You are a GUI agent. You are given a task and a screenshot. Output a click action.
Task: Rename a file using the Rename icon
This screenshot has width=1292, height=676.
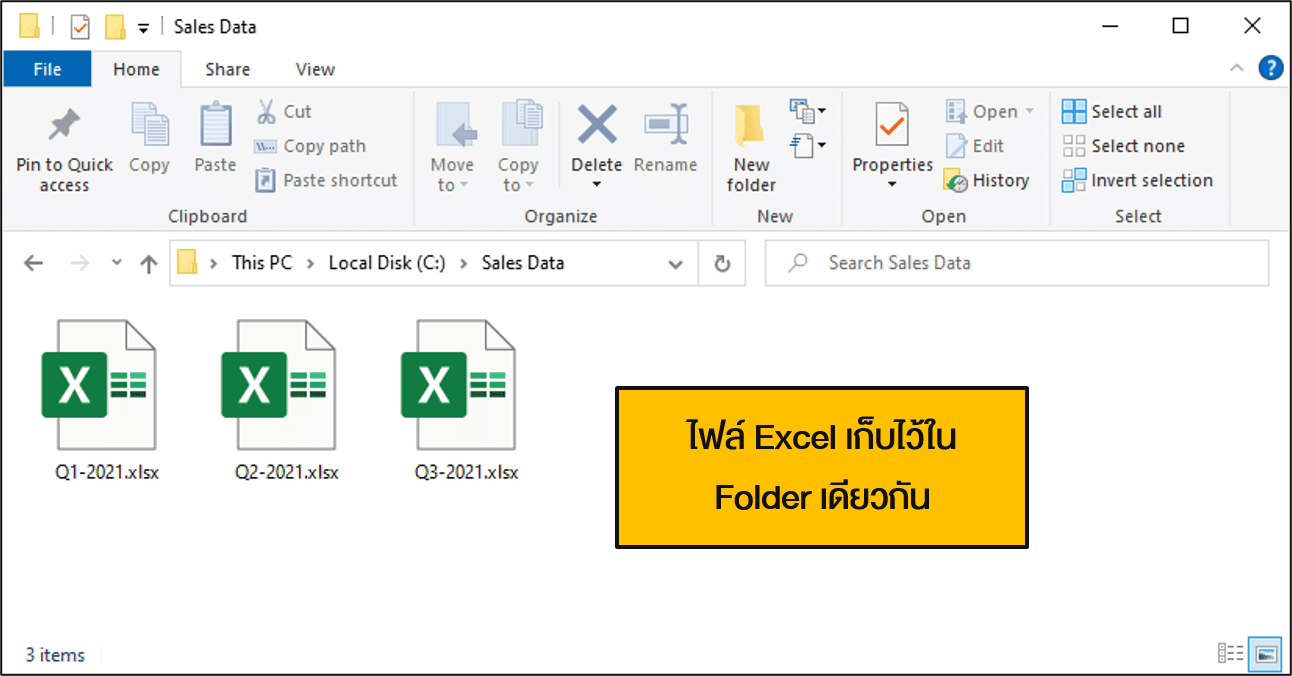[665, 140]
